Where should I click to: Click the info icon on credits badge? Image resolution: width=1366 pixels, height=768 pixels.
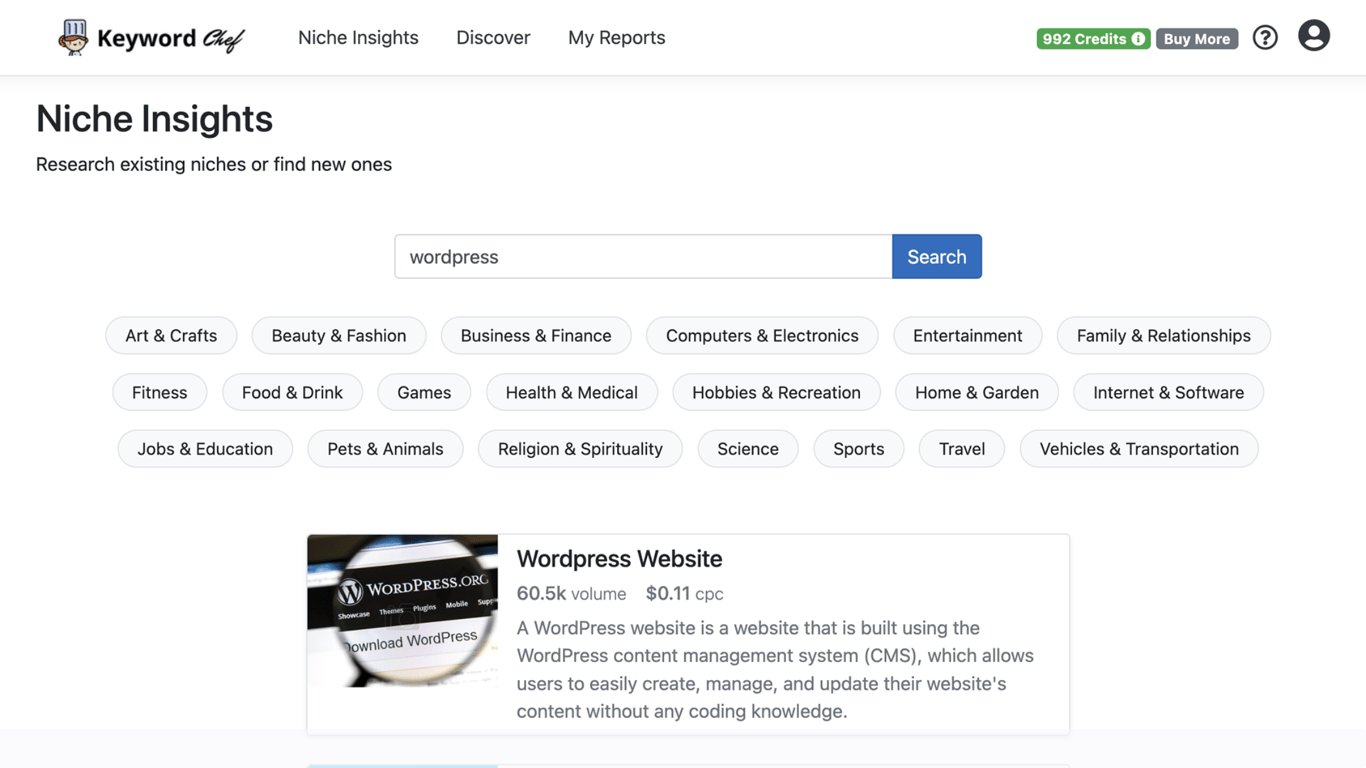point(1138,39)
